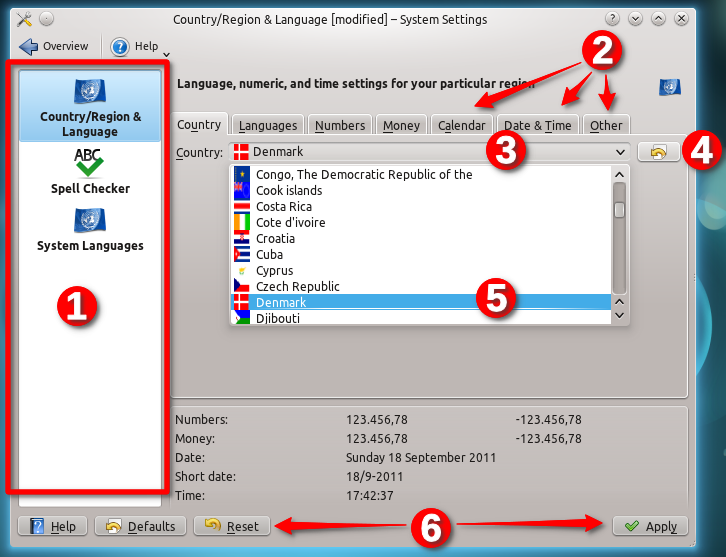Click the Overview back arrow

(28, 46)
